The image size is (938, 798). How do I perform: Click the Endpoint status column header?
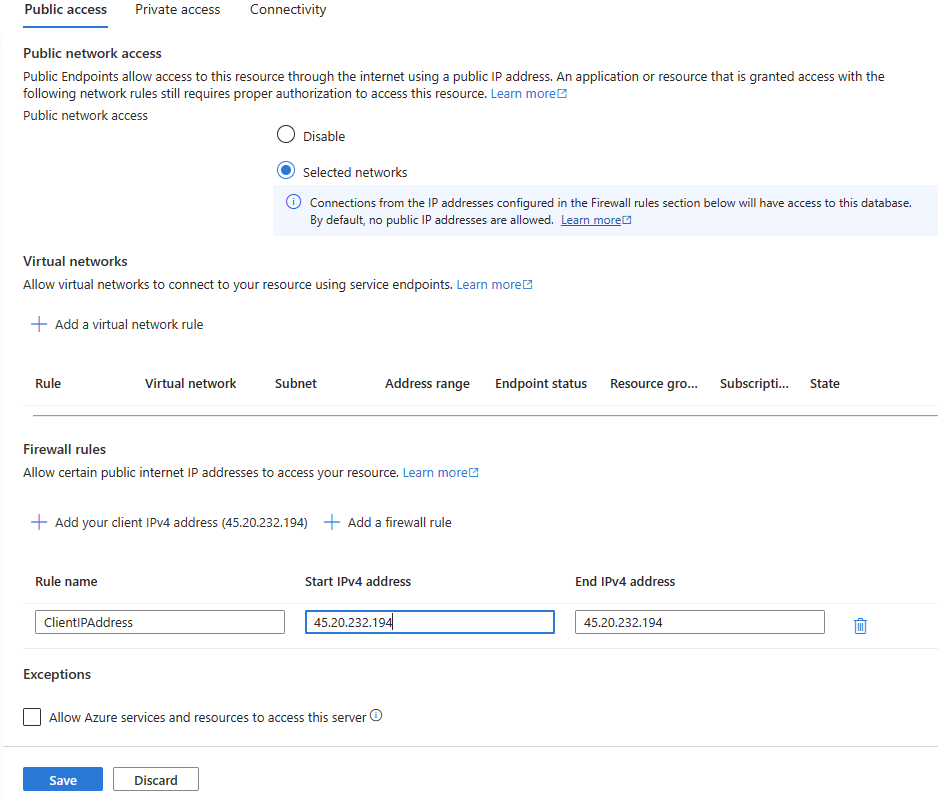541,383
